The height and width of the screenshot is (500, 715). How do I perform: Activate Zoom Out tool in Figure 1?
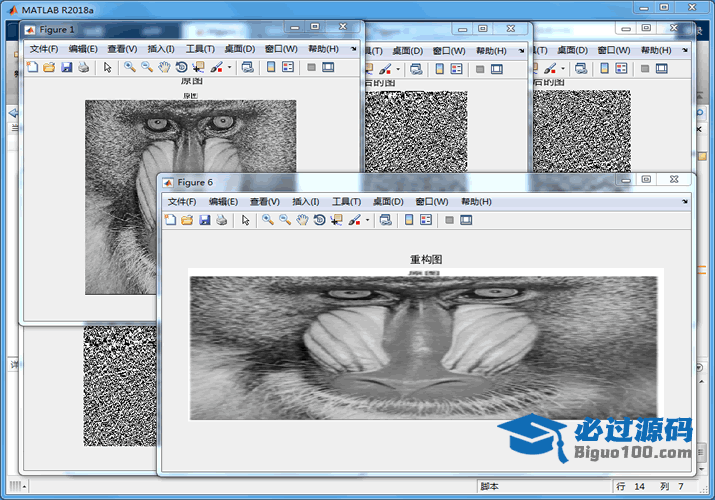[147, 67]
